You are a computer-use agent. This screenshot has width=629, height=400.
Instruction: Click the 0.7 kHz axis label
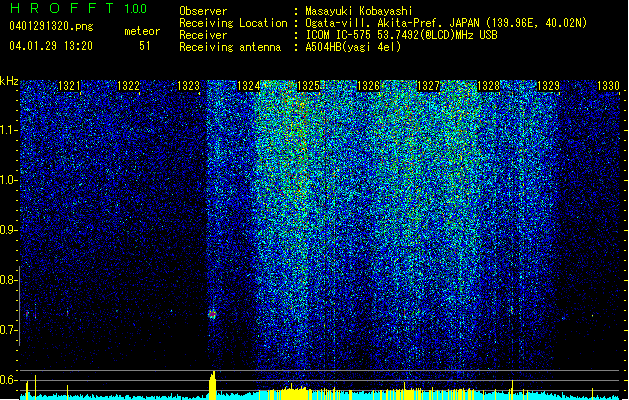(9, 330)
